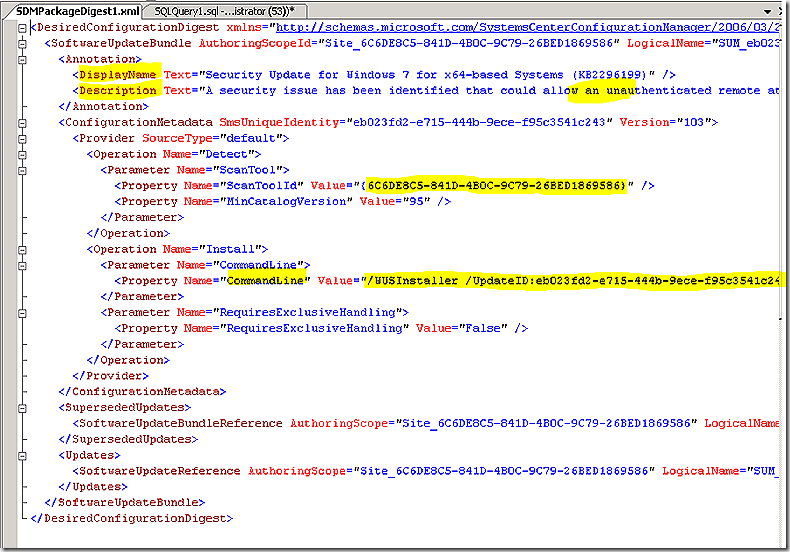Click the SmsUniqueIdentity attribute name

point(279,122)
